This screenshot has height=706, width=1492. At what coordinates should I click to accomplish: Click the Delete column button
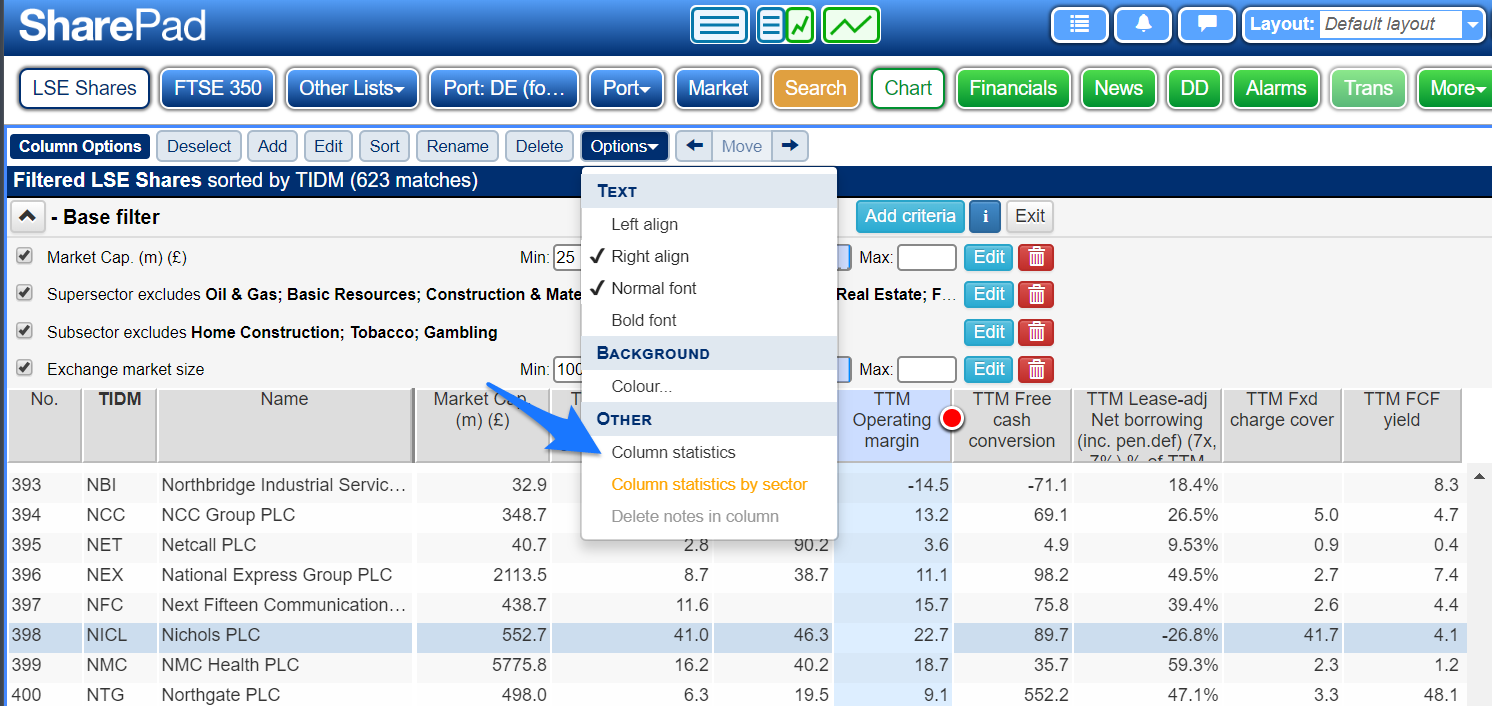point(540,146)
